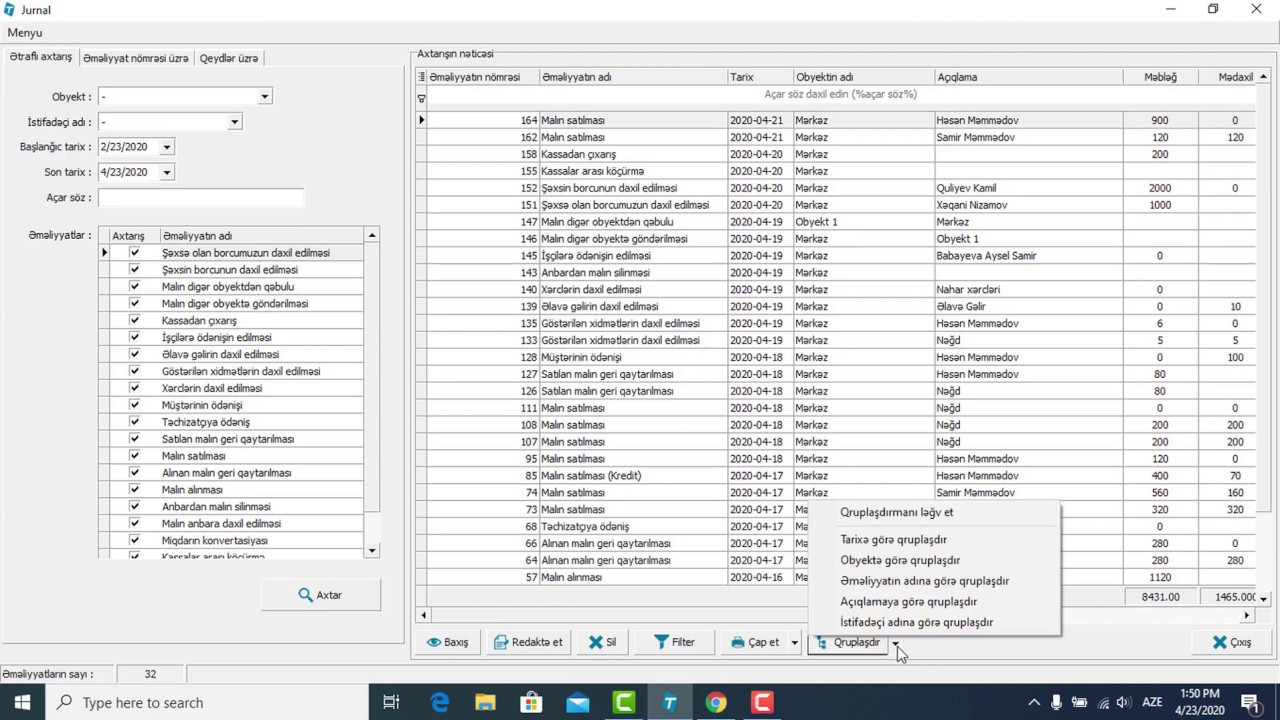The width and height of the screenshot is (1280, 720).
Task: Uncheck Malın alınması checkbox
Action: coord(134,490)
